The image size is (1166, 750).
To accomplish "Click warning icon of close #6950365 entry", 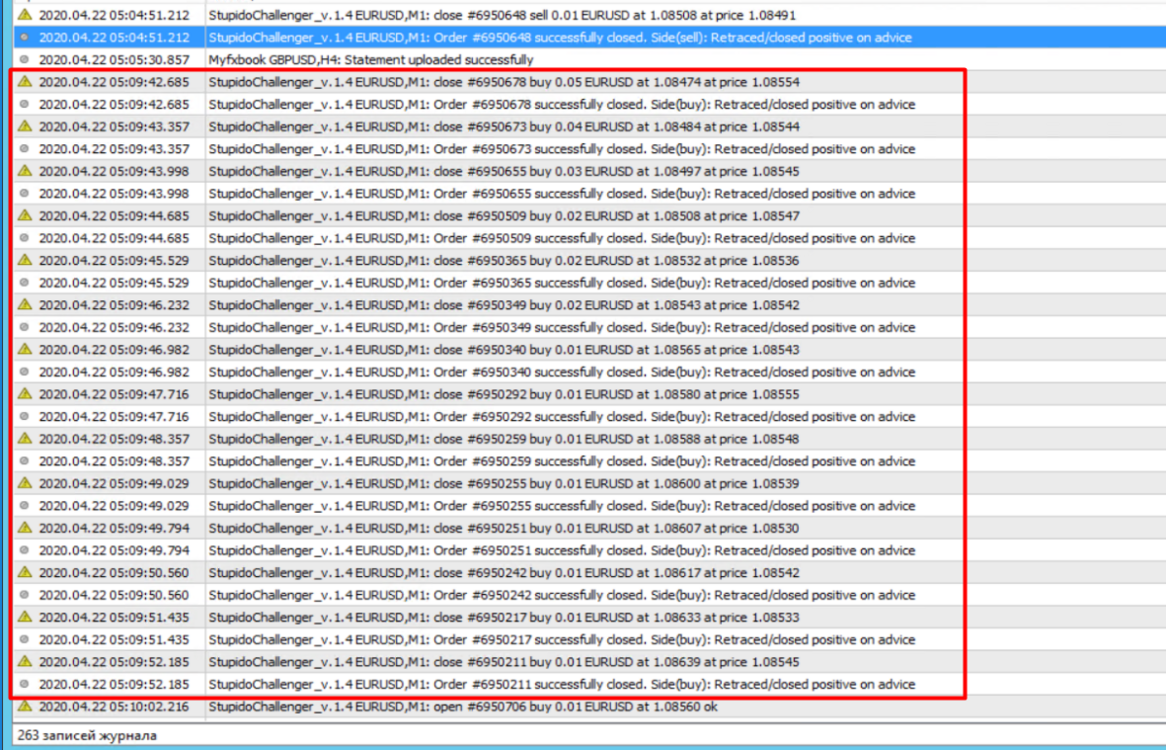I will tap(25, 260).
